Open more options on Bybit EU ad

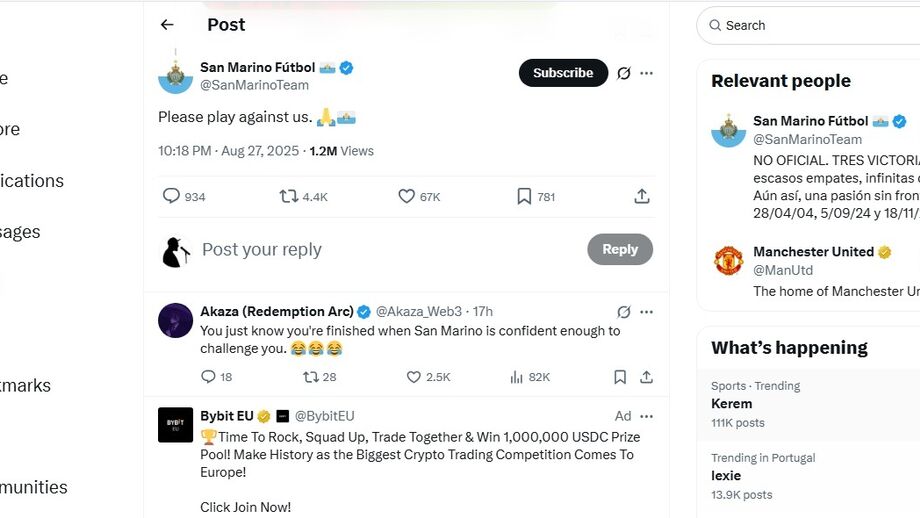(x=647, y=416)
